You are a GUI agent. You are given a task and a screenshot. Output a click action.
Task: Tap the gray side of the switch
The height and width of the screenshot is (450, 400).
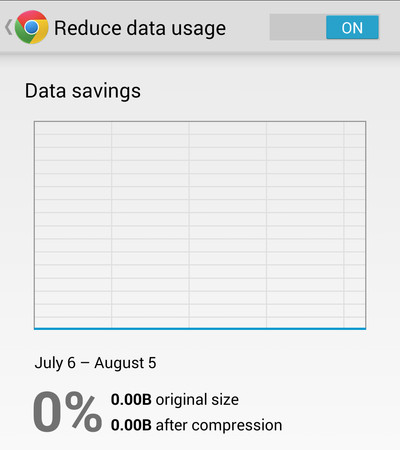(298, 27)
